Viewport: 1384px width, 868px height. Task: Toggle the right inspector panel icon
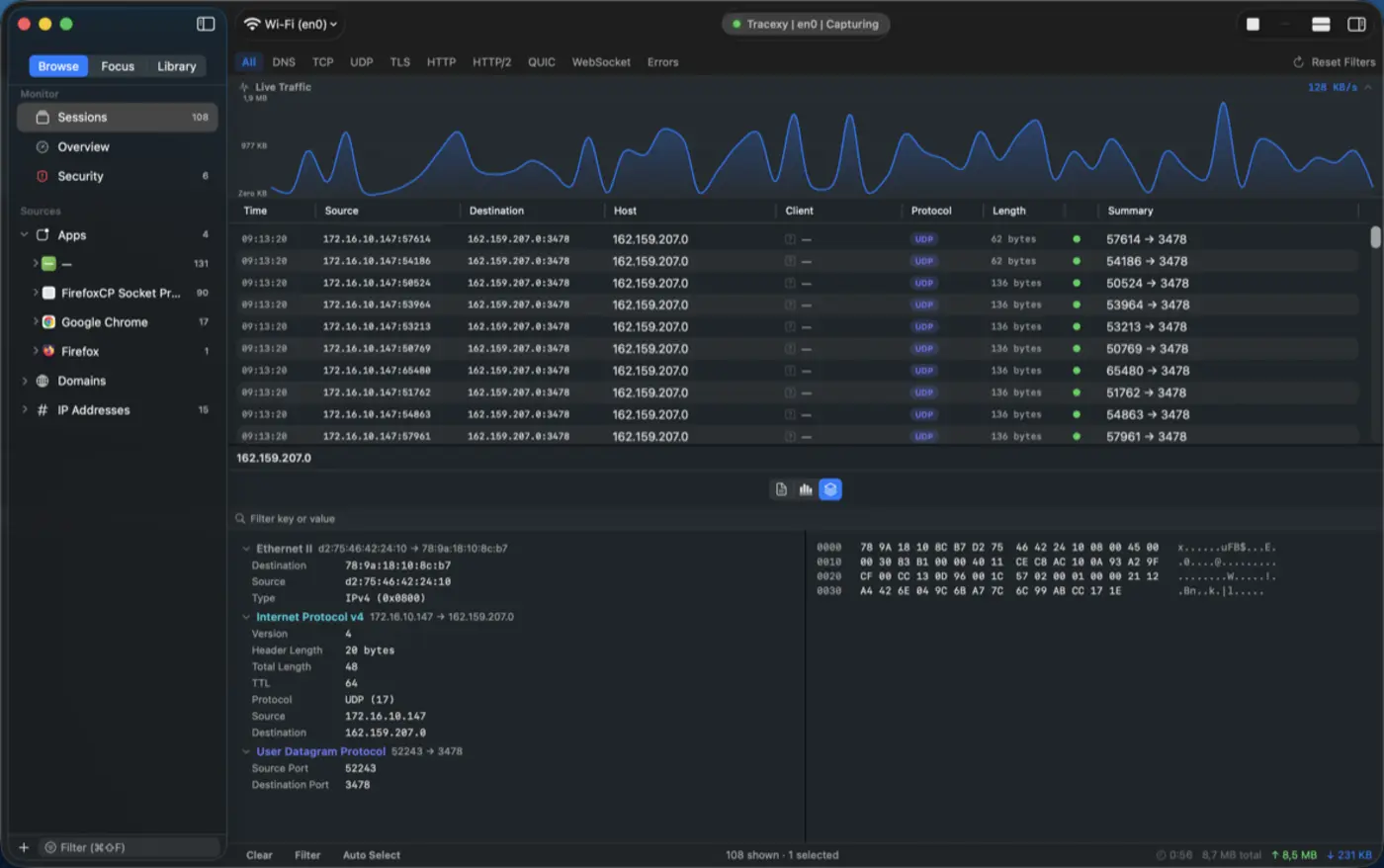coord(1356,24)
